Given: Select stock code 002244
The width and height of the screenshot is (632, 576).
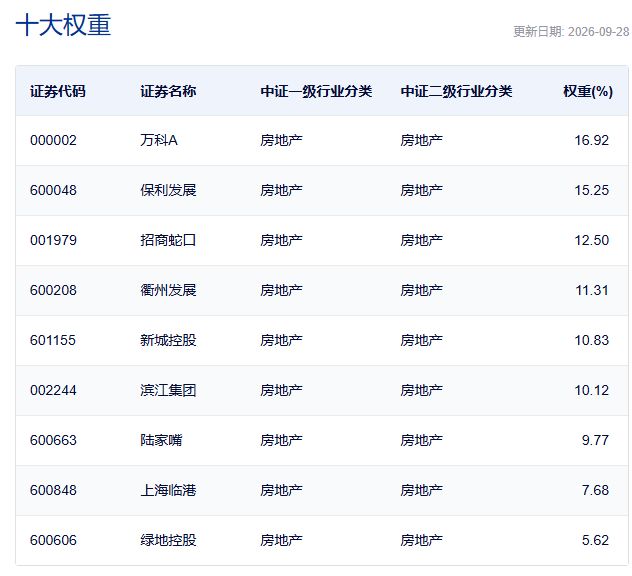Looking at the screenshot, I should point(53,390).
